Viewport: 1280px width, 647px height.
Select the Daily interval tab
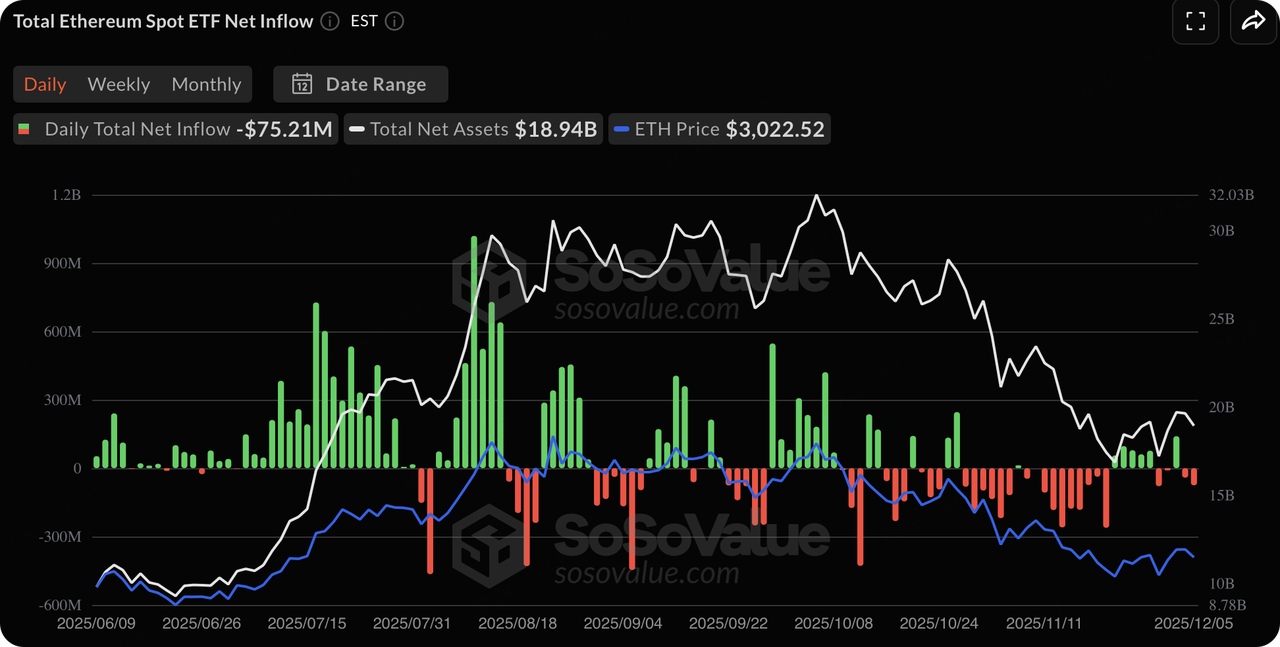pos(45,84)
